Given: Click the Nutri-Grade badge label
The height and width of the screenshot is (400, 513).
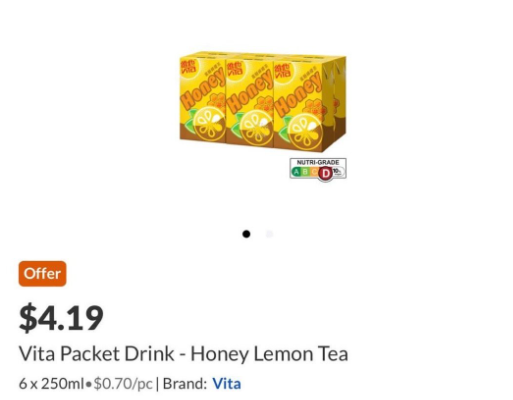Looking at the screenshot, I should [x=318, y=162].
